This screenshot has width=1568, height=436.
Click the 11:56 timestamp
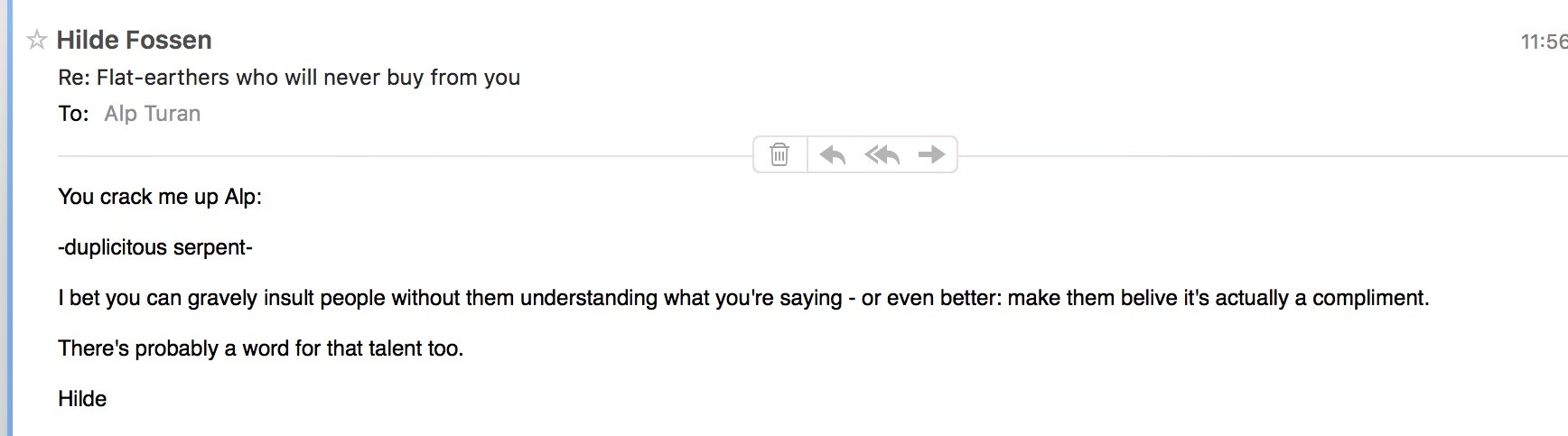[1543, 42]
